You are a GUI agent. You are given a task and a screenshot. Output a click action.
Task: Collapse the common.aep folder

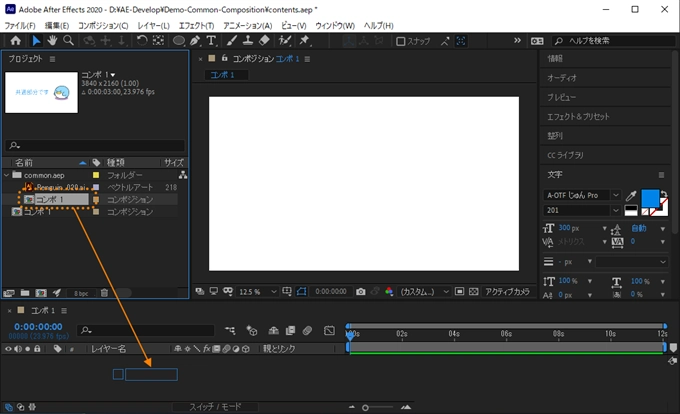(x=6, y=175)
